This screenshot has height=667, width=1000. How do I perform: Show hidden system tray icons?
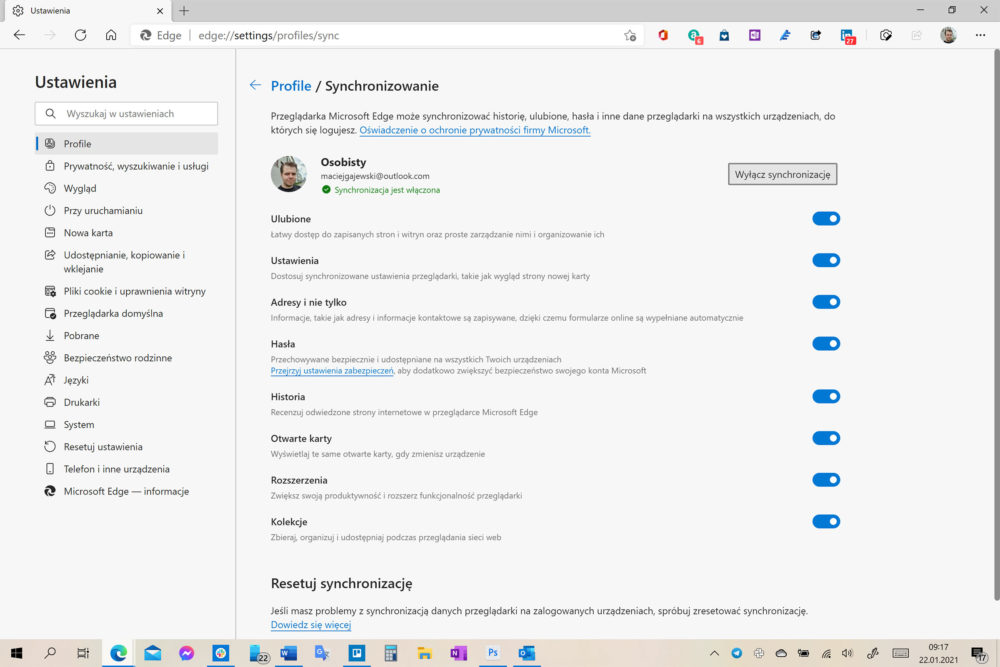(x=714, y=653)
